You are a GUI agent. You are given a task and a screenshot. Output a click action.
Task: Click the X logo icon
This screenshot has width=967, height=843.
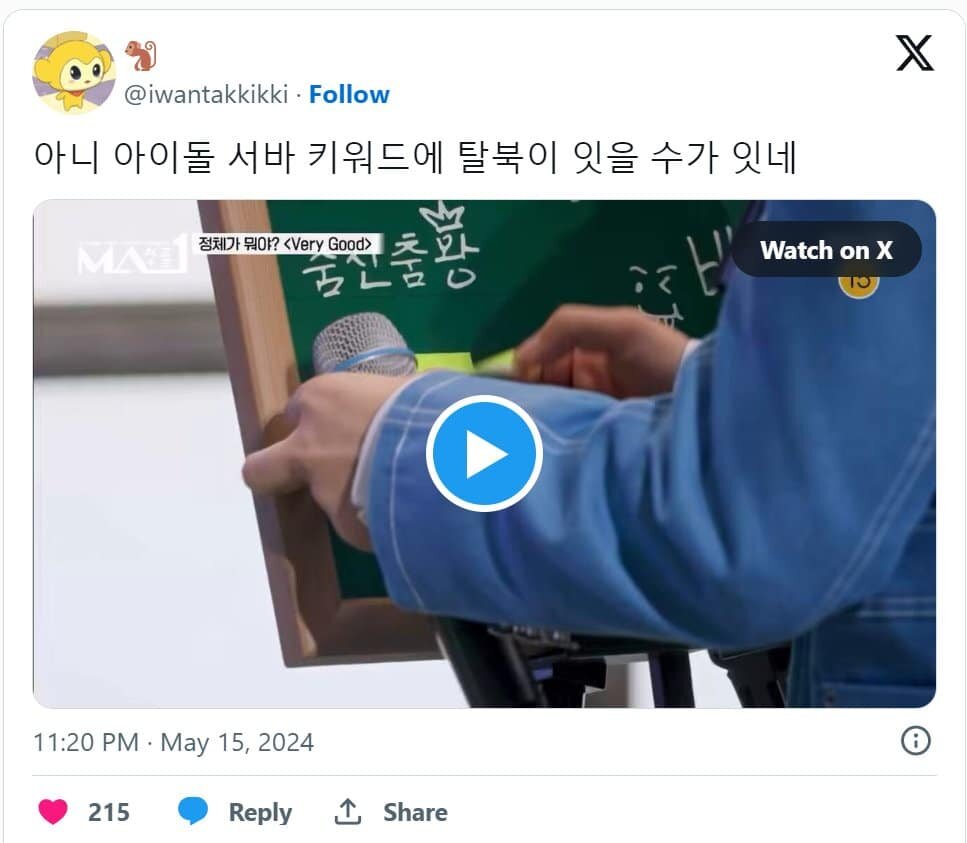tap(915, 53)
